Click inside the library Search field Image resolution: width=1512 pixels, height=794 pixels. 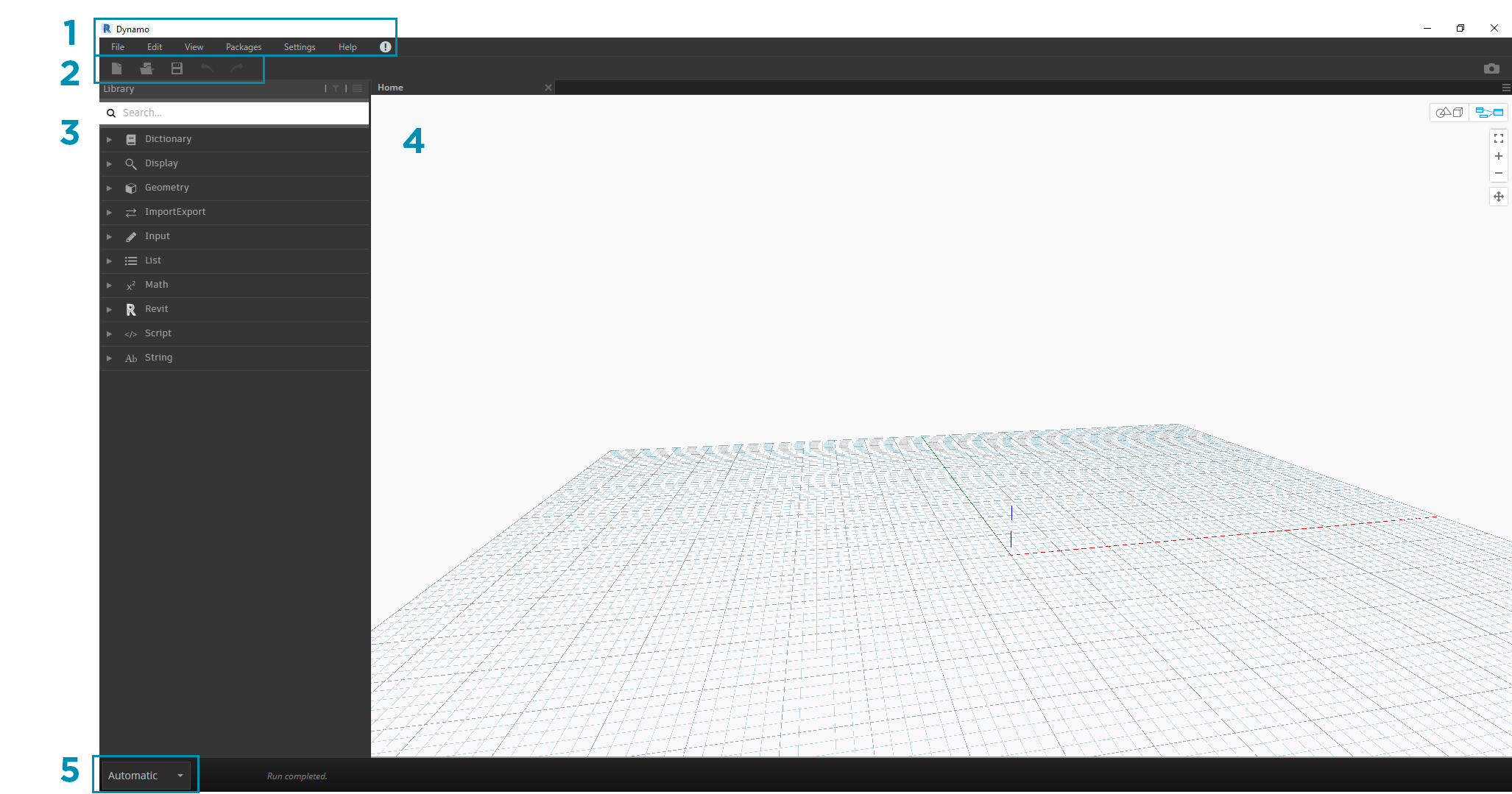(x=221, y=112)
